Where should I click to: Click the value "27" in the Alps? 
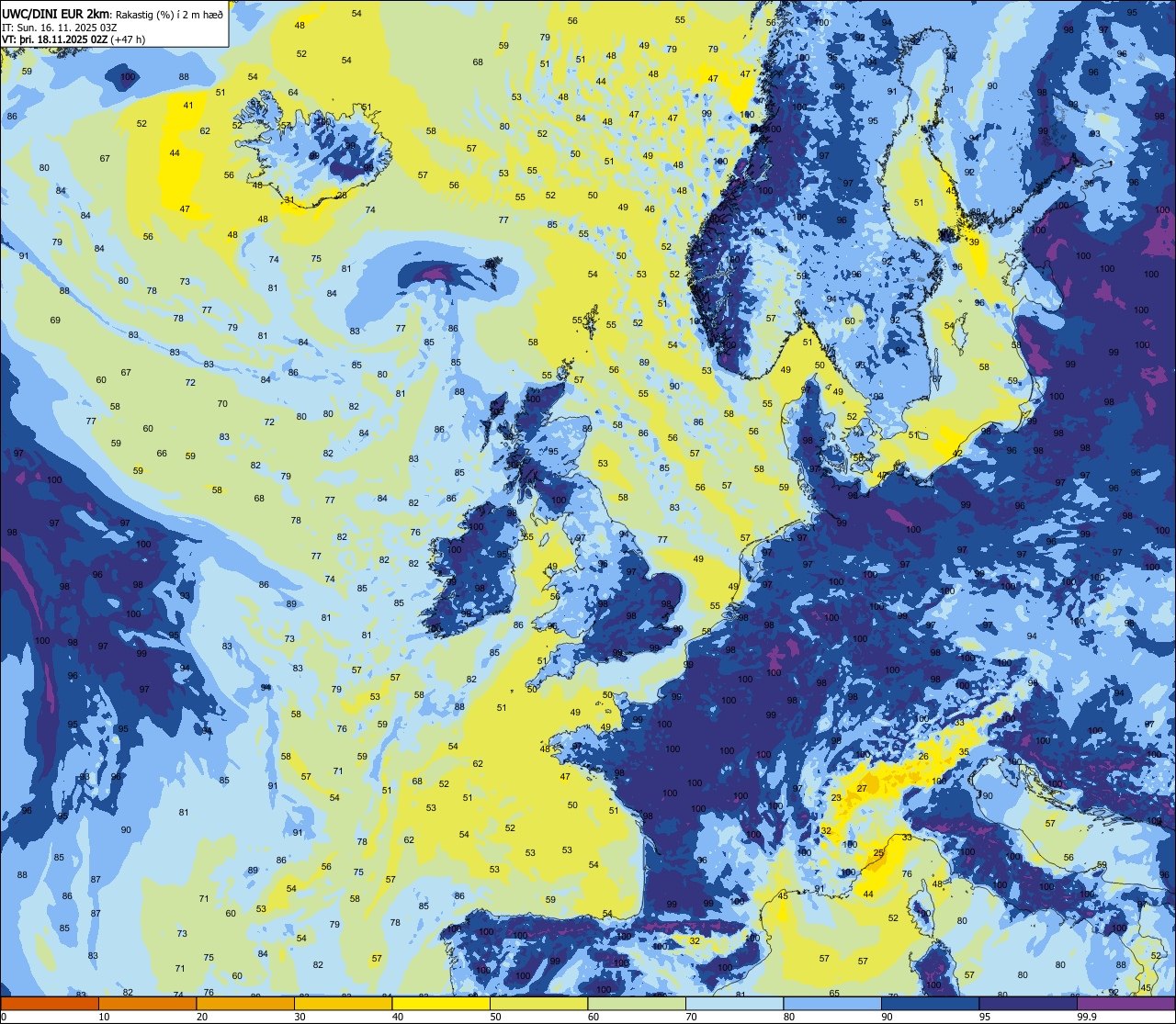[862, 789]
